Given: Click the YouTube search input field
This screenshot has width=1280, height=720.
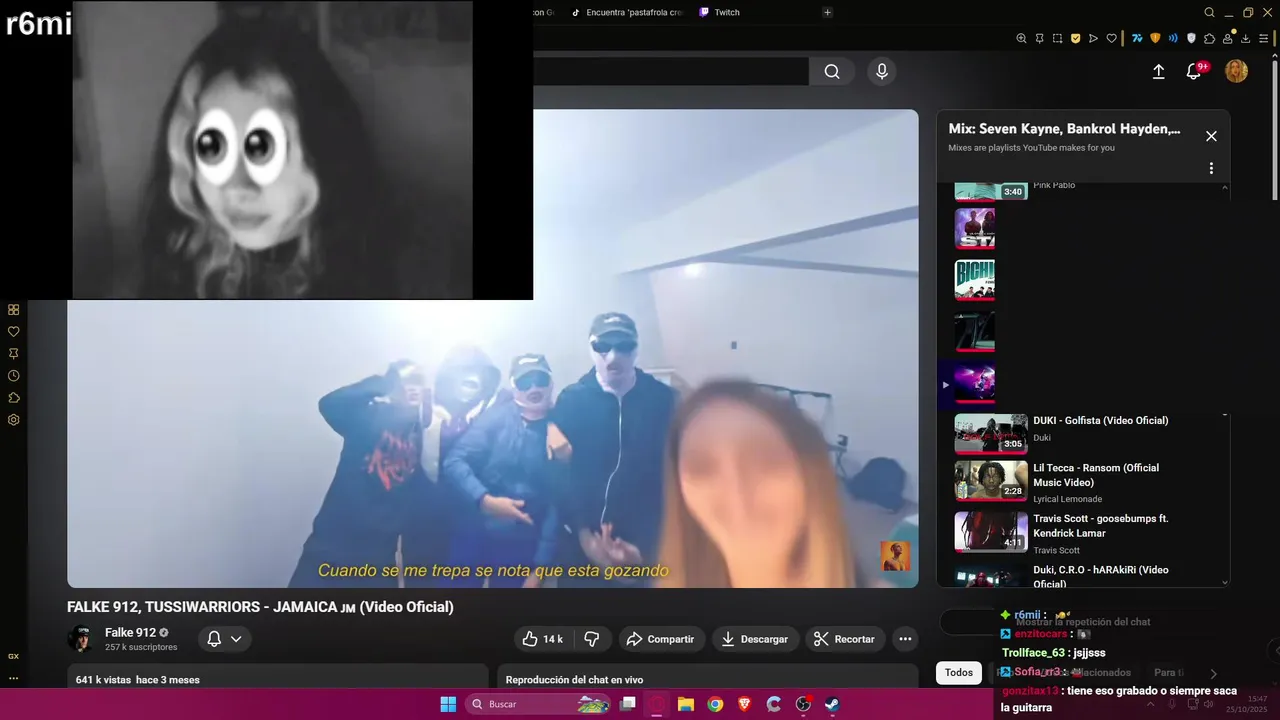Looking at the screenshot, I should (670, 71).
